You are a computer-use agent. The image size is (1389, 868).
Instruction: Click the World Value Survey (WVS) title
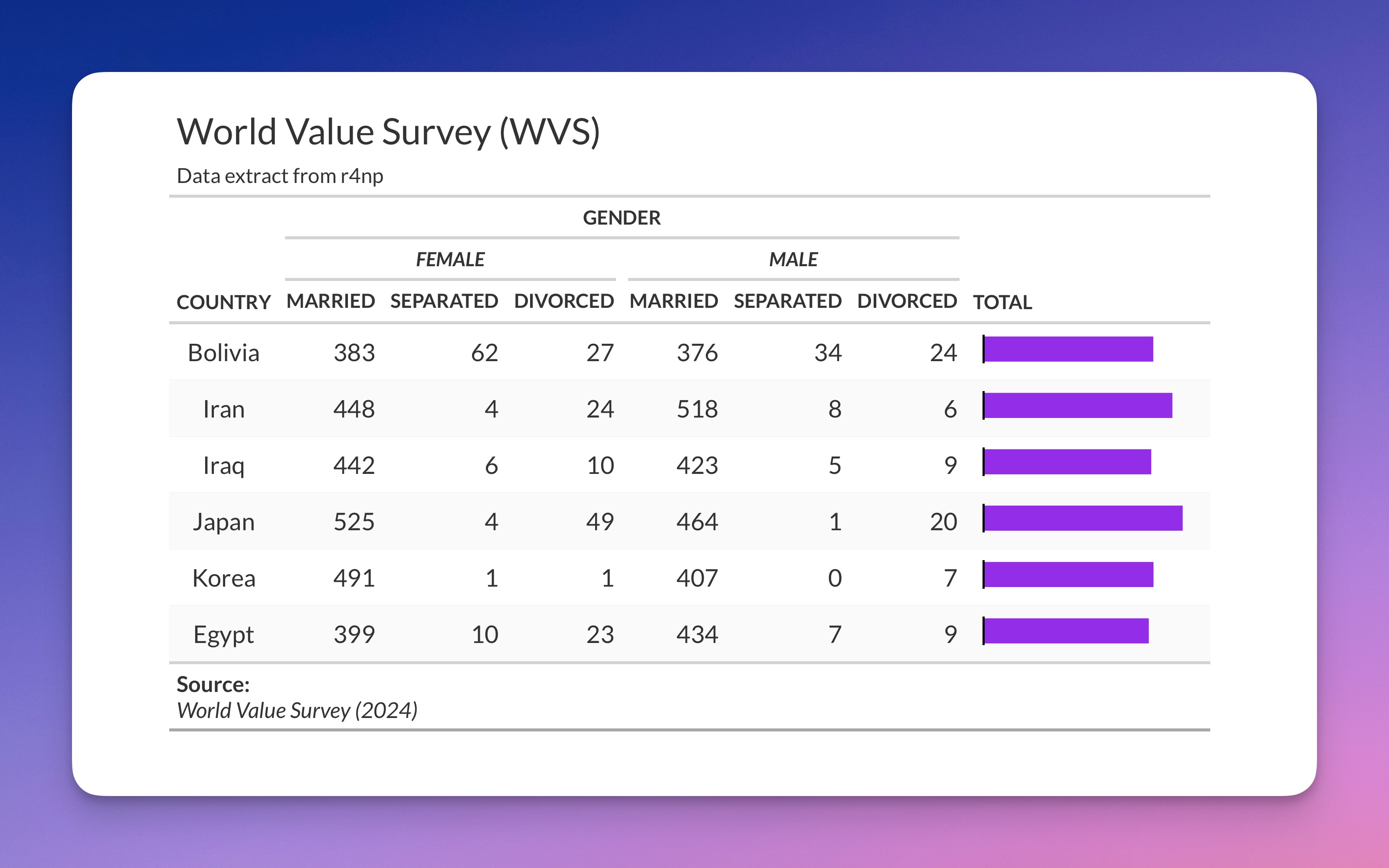pyautogui.click(x=388, y=132)
